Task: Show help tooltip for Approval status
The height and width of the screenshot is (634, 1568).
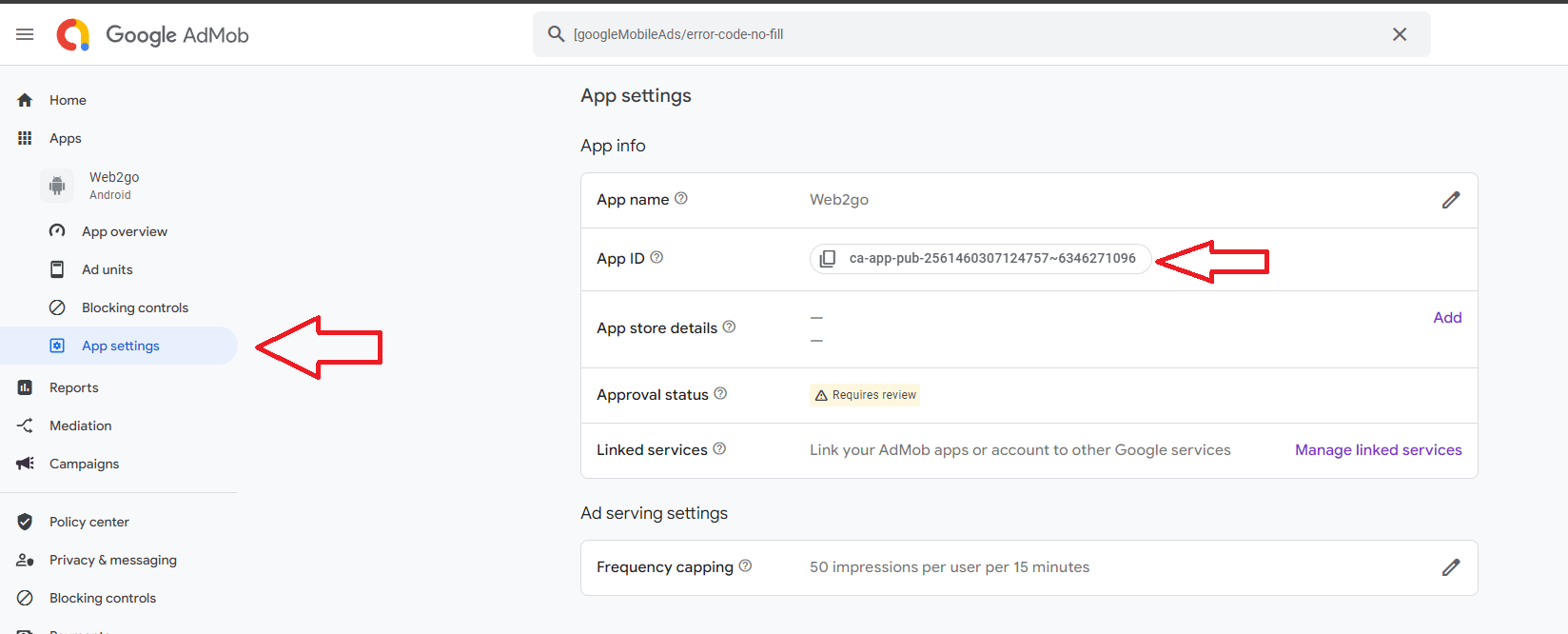Action: [x=720, y=393]
